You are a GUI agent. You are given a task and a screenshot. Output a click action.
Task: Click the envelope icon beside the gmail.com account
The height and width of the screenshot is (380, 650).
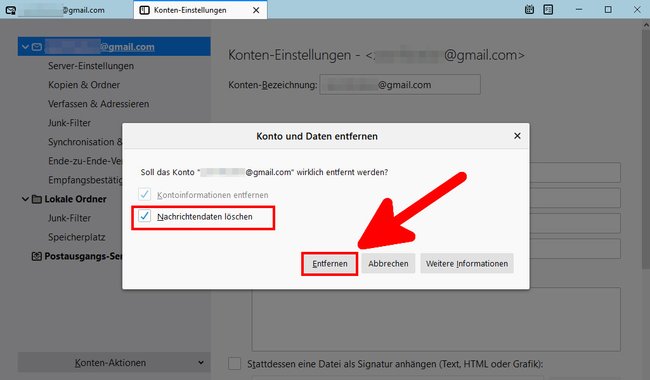37,46
